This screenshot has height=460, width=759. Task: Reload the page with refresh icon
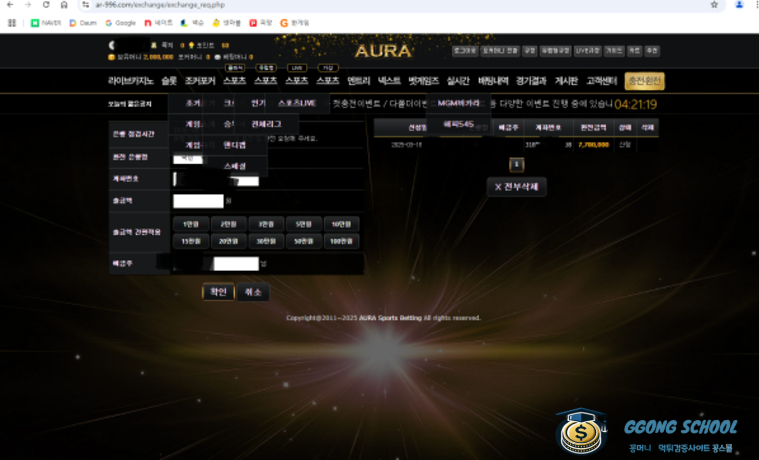[x=46, y=5]
